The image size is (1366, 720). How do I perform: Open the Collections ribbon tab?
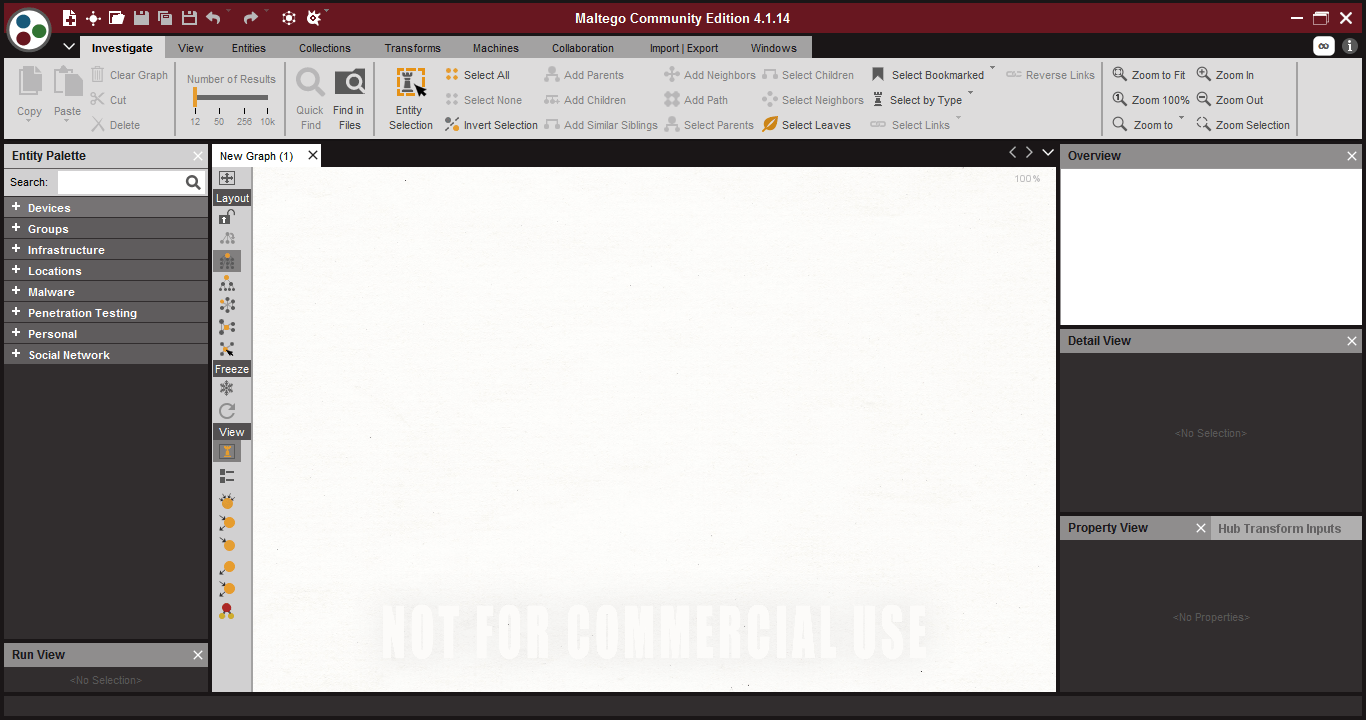point(325,48)
